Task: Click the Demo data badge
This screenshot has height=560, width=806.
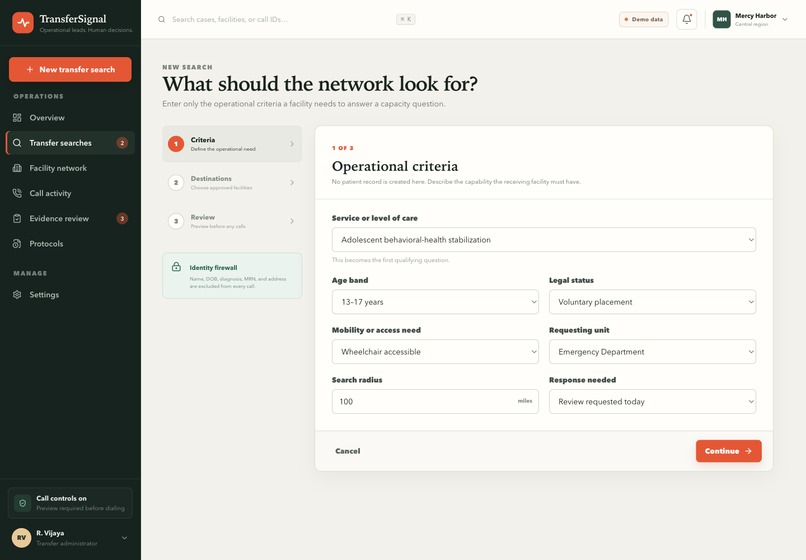Action: [x=644, y=19]
